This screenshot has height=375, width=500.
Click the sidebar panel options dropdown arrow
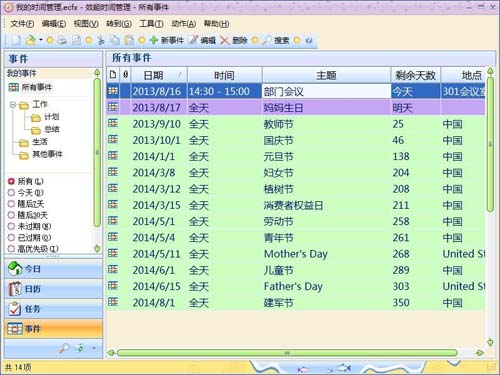pos(94,348)
